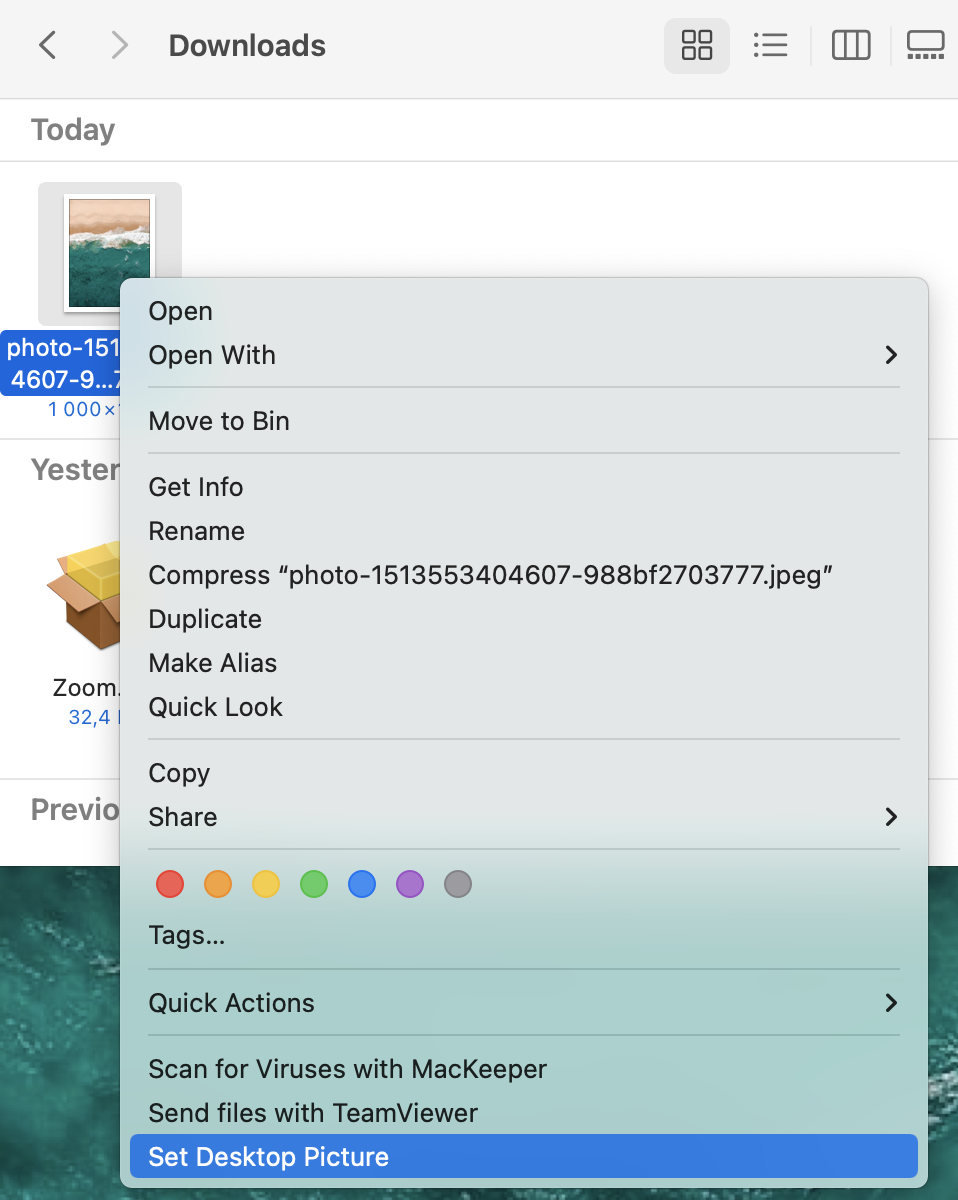Select the beach photo thumbnail
Viewport: 958px width, 1200px height.
109,252
